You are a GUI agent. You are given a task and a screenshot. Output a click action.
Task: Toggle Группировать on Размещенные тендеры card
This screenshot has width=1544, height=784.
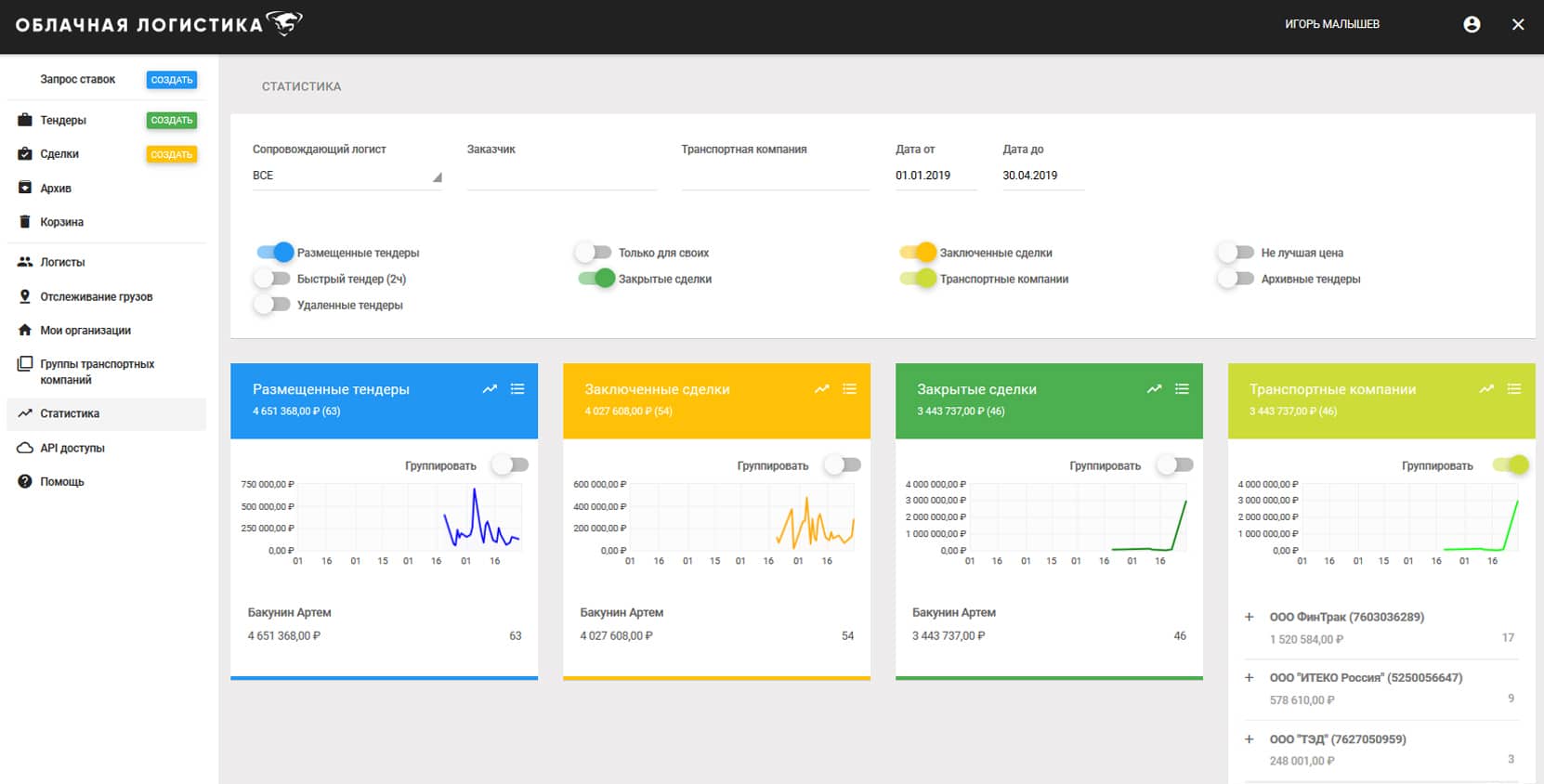point(510,464)
